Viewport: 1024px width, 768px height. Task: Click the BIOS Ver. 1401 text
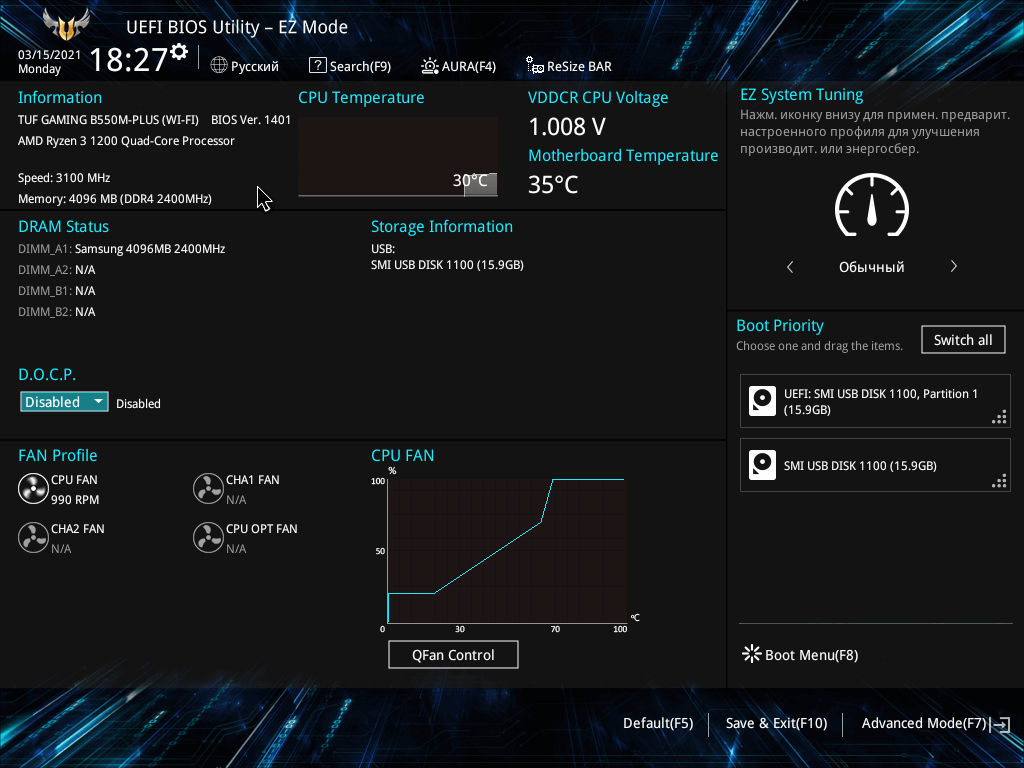pyautogui.click(x=251, y=120)
